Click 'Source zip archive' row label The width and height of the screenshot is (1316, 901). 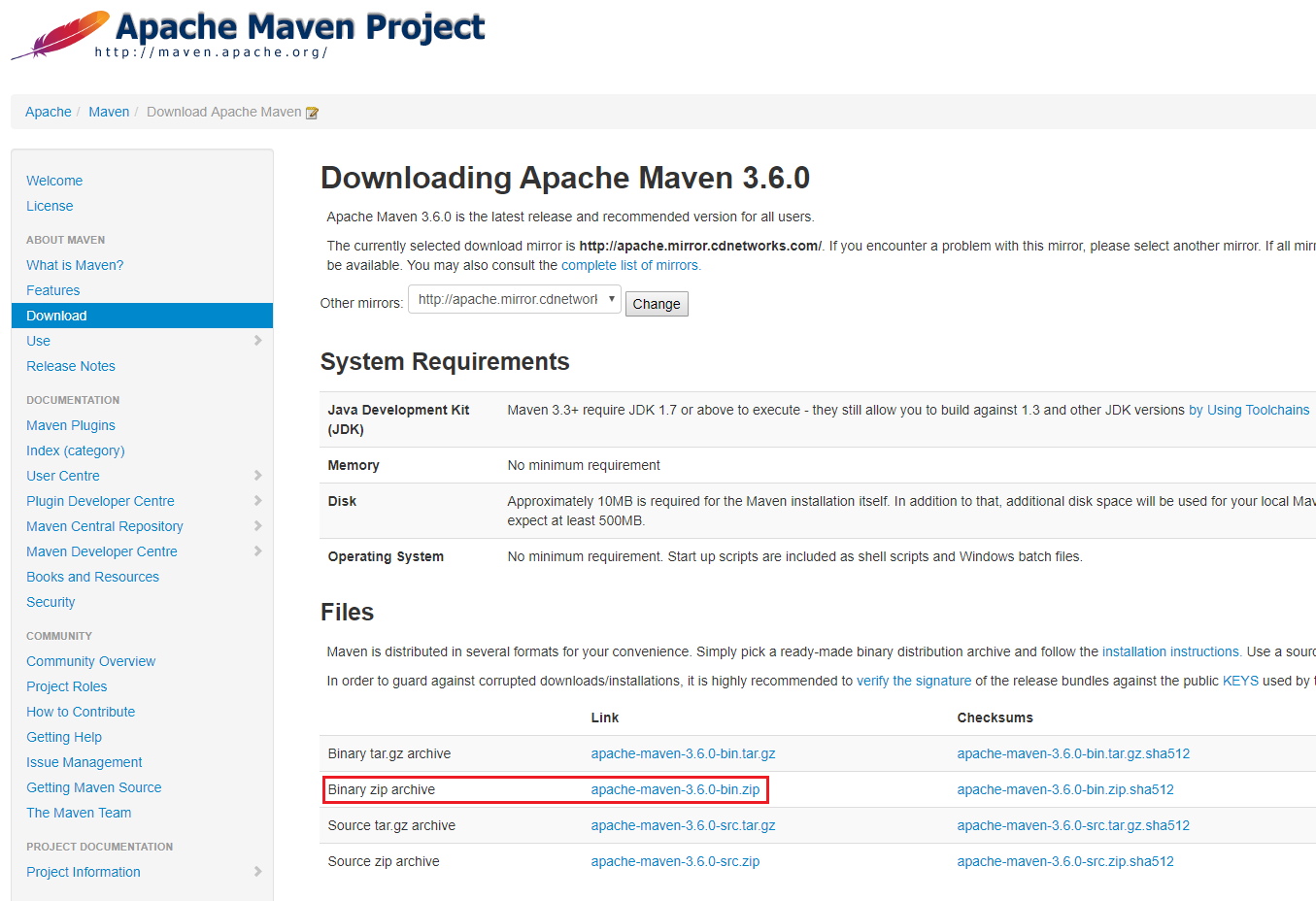[x=384, y=861]
